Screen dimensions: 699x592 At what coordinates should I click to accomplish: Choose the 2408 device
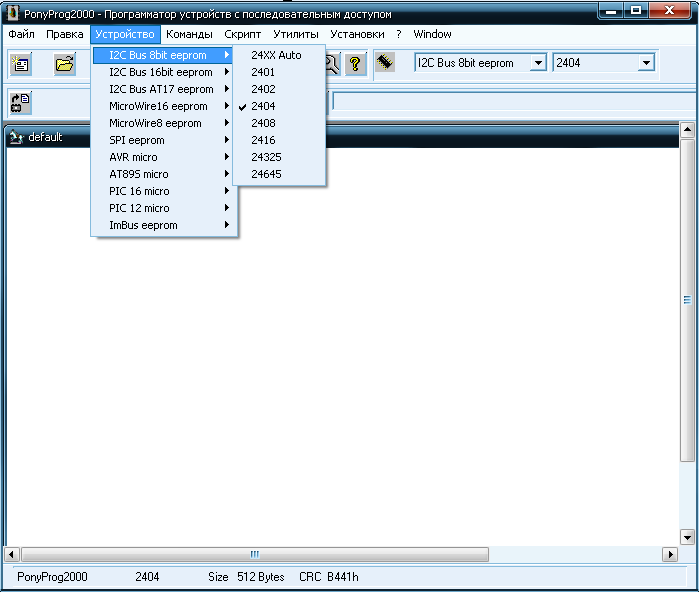(279, 123)
